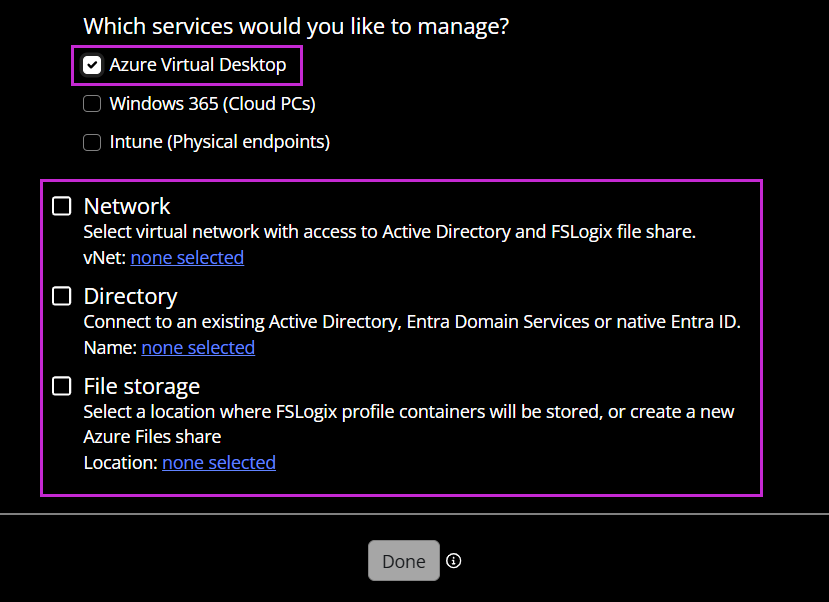Open the info icon beside Done
Image resolution: width=829 pixels, height=602 pixels.
454,561
